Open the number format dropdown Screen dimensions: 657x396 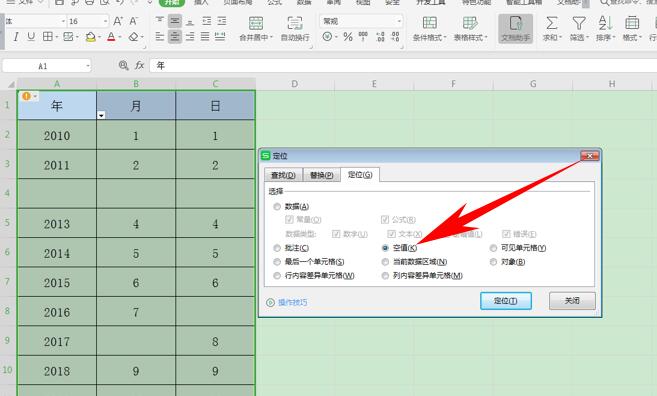(399, 21)
